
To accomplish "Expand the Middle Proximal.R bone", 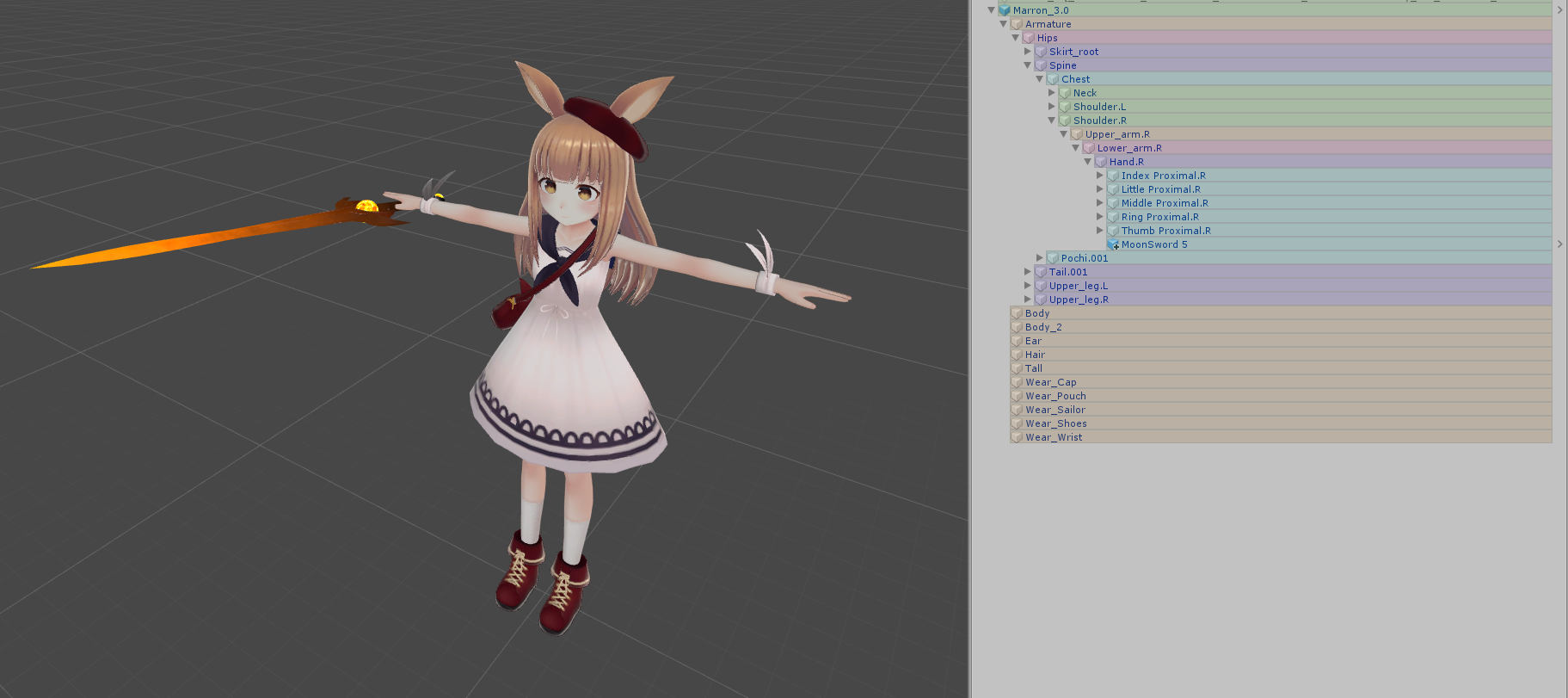I will coord(1100,203).
